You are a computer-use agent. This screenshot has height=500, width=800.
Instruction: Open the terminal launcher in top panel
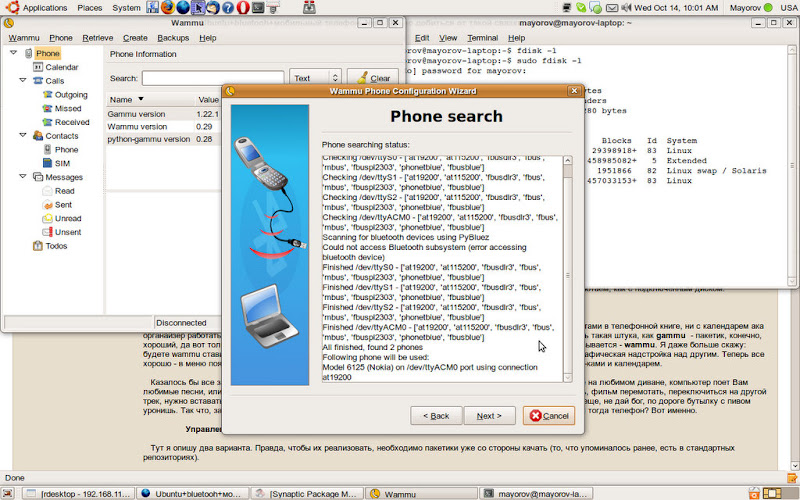click(258, 7)
